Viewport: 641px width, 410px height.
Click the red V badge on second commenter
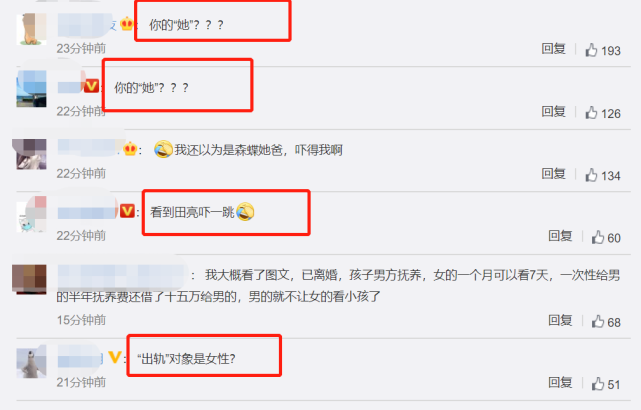[92, 86]
